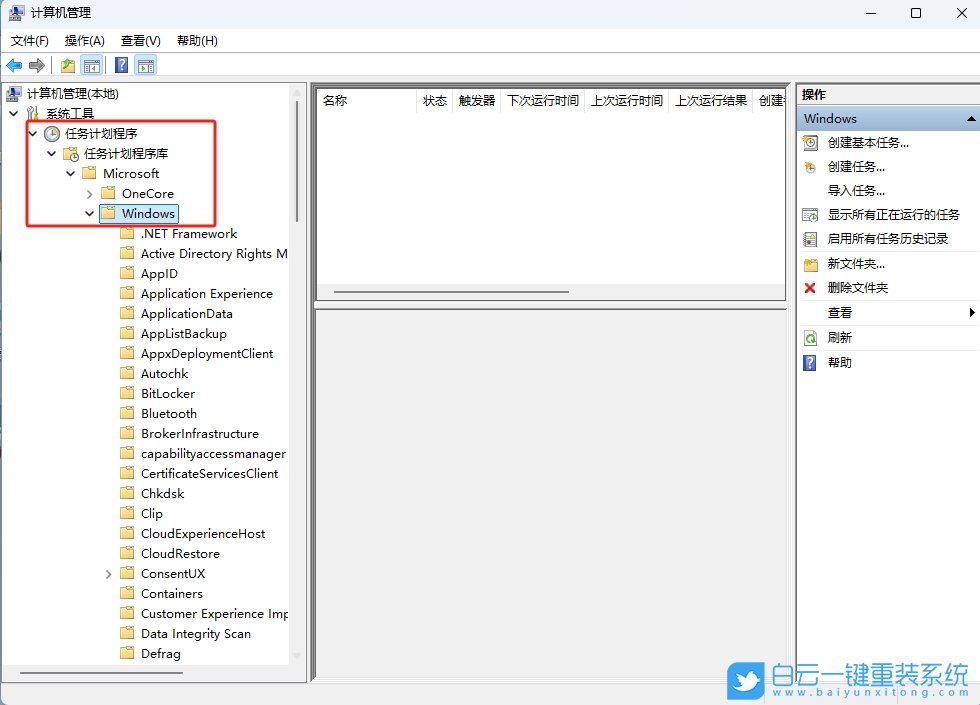Click the 新文件夹 folder icon
This screenshot has width=980, height=705.
click(810, 264)
